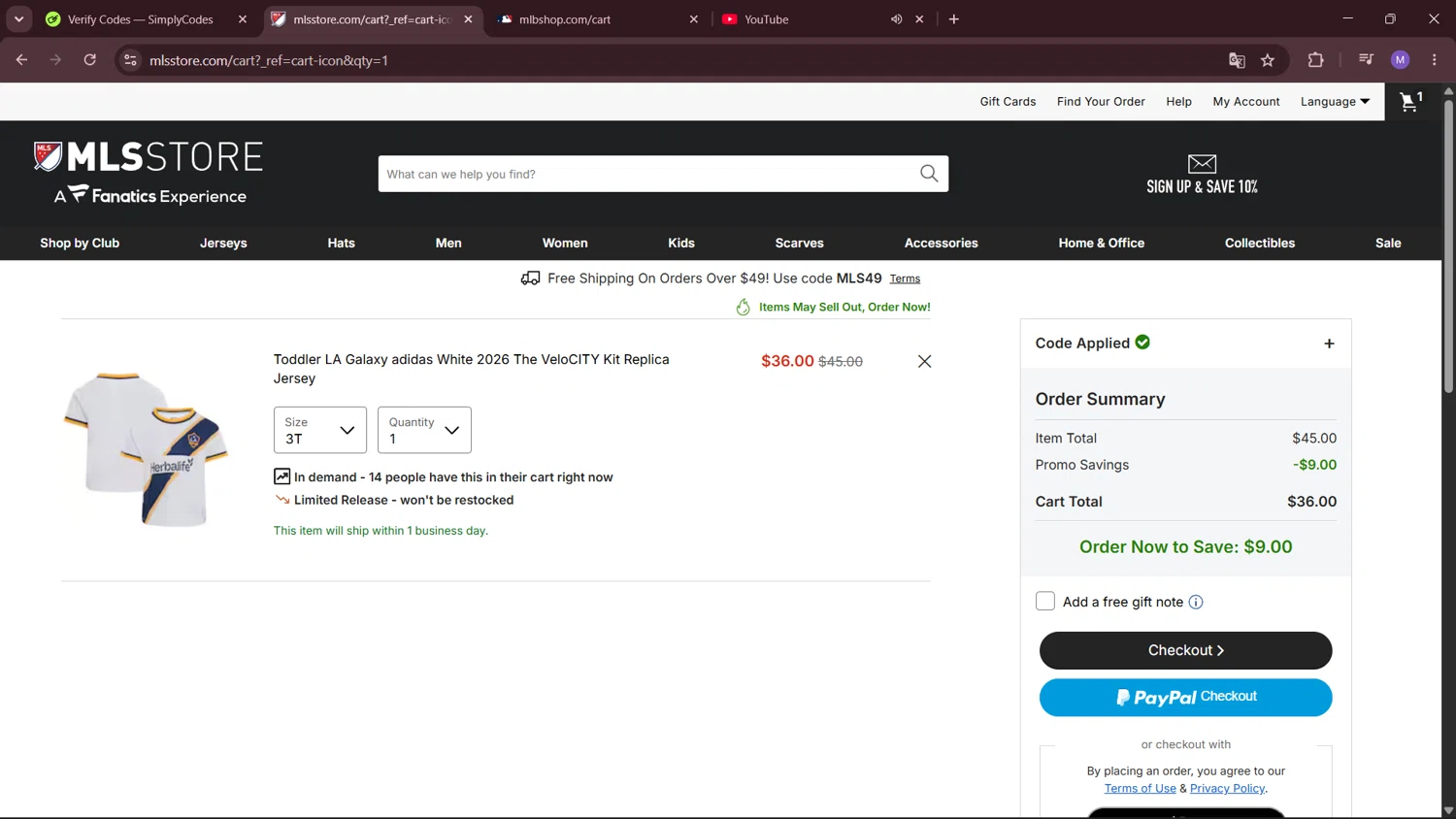
Task: Click the free shipping truck icon
Action: (x=530, y=278)
